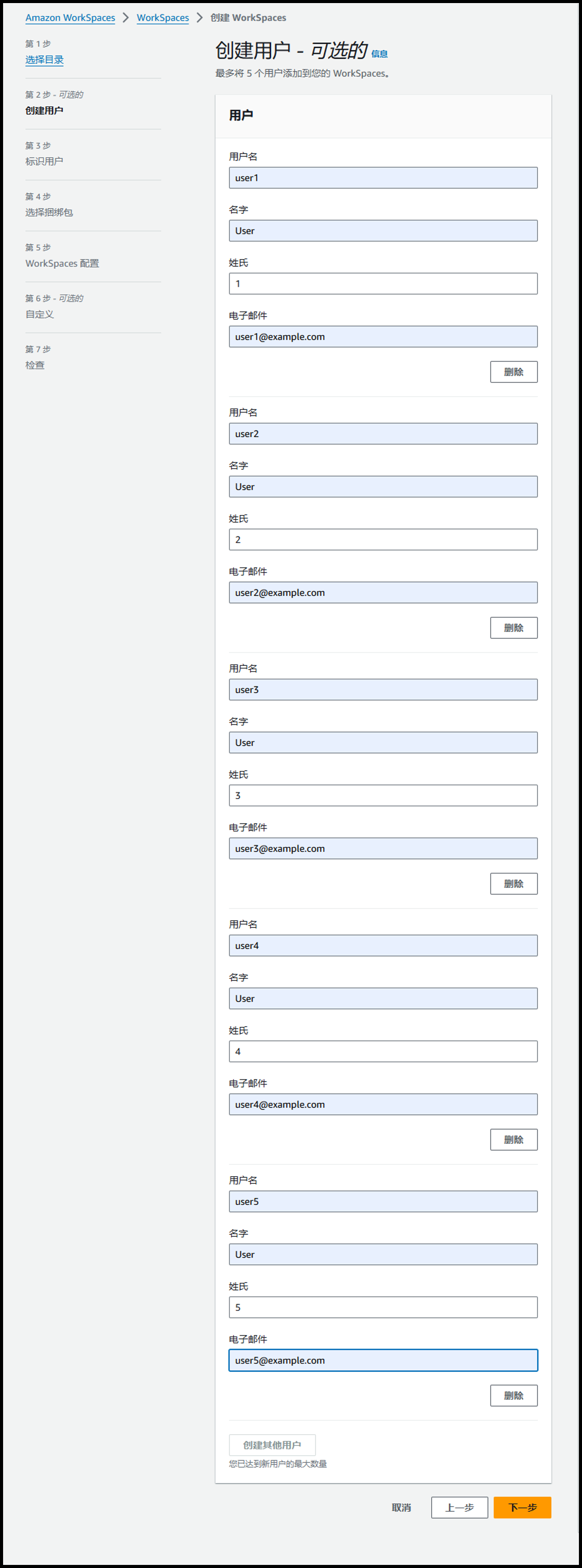Go to the WorkSpaces breadcrumb link

click(x=163, y=18)
